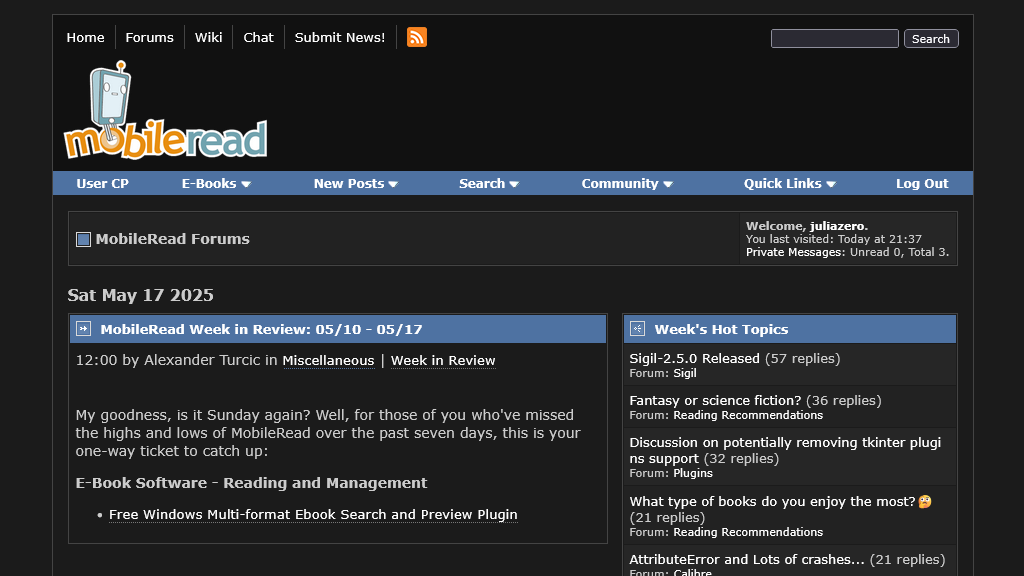The width and height of the screenshot is (1024, 576).
Task: Click the Sat May 17 2025 date heading
Action: pos(140,295)
